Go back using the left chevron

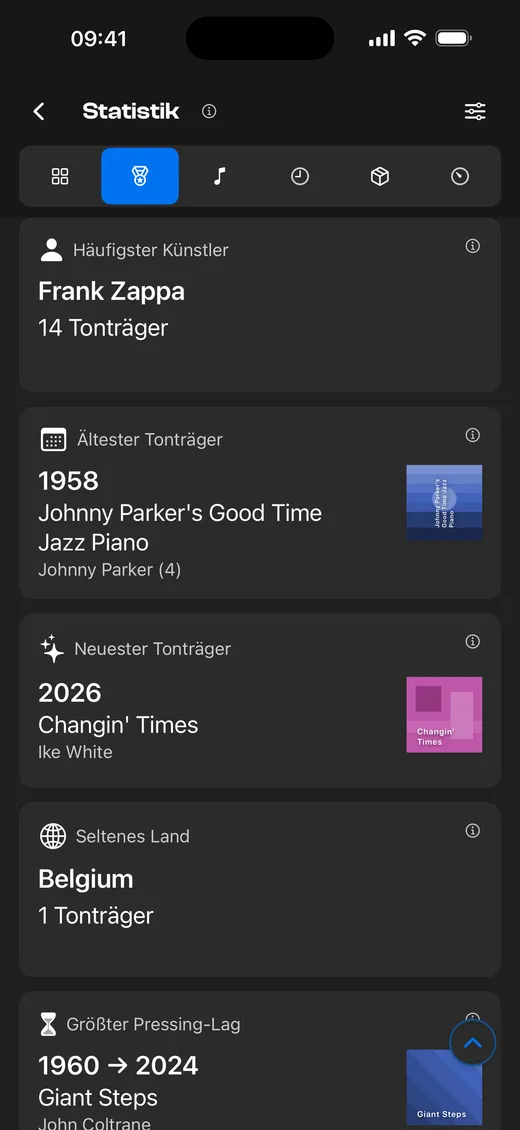coord(39,111)
